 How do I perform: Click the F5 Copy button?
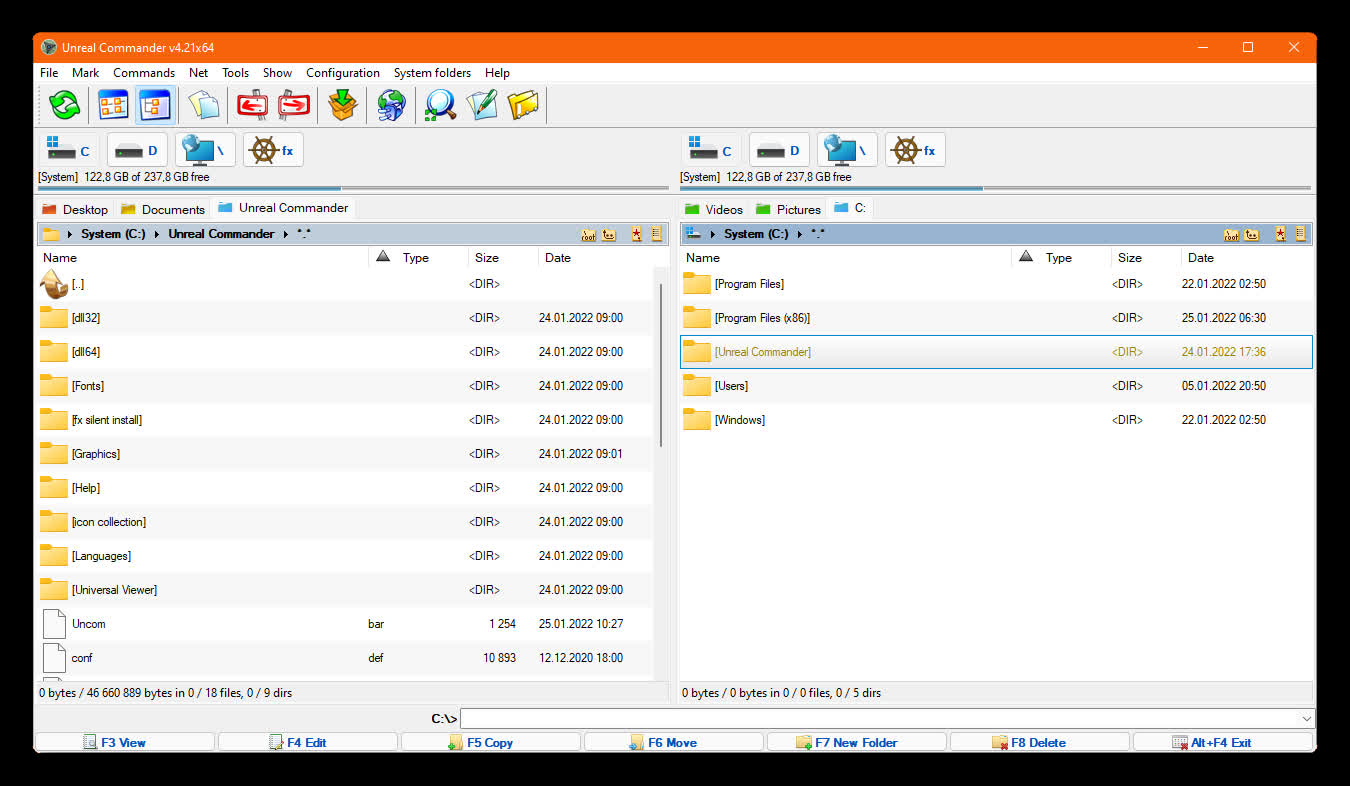click(x=490, y=742)
